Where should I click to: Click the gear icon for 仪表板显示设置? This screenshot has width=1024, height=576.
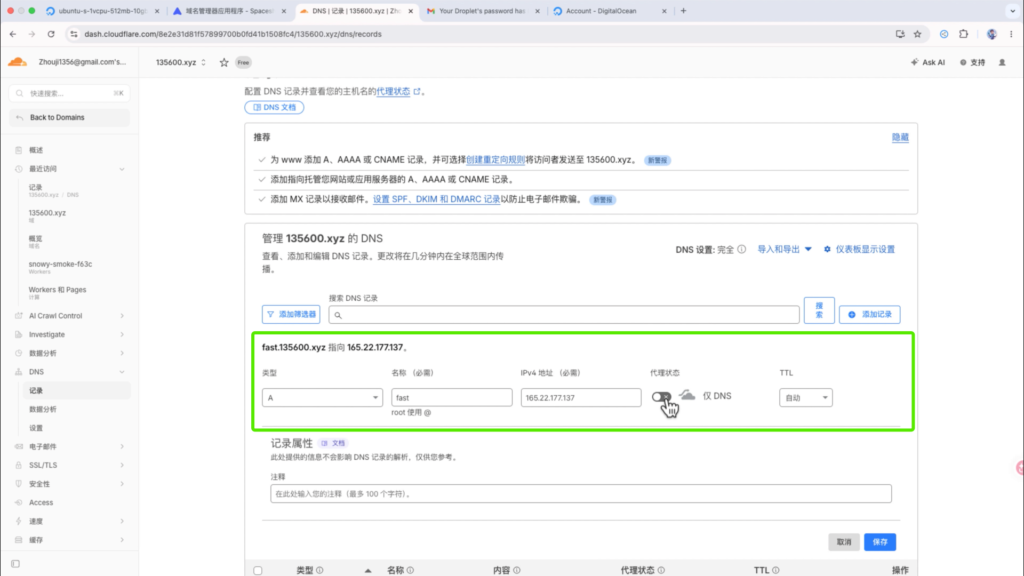coord(827,249)
